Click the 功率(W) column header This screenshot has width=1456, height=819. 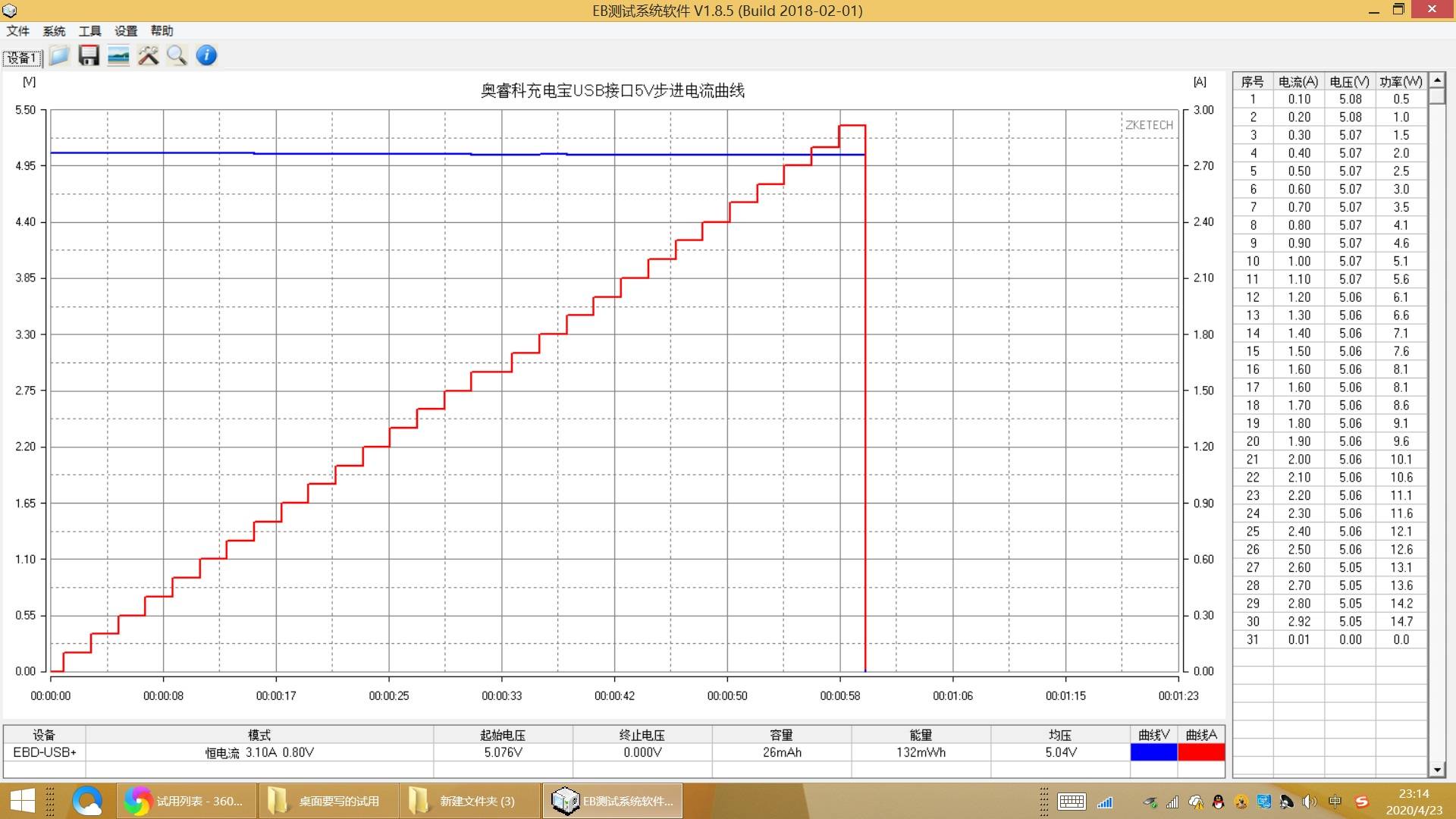pos(1401,81)
